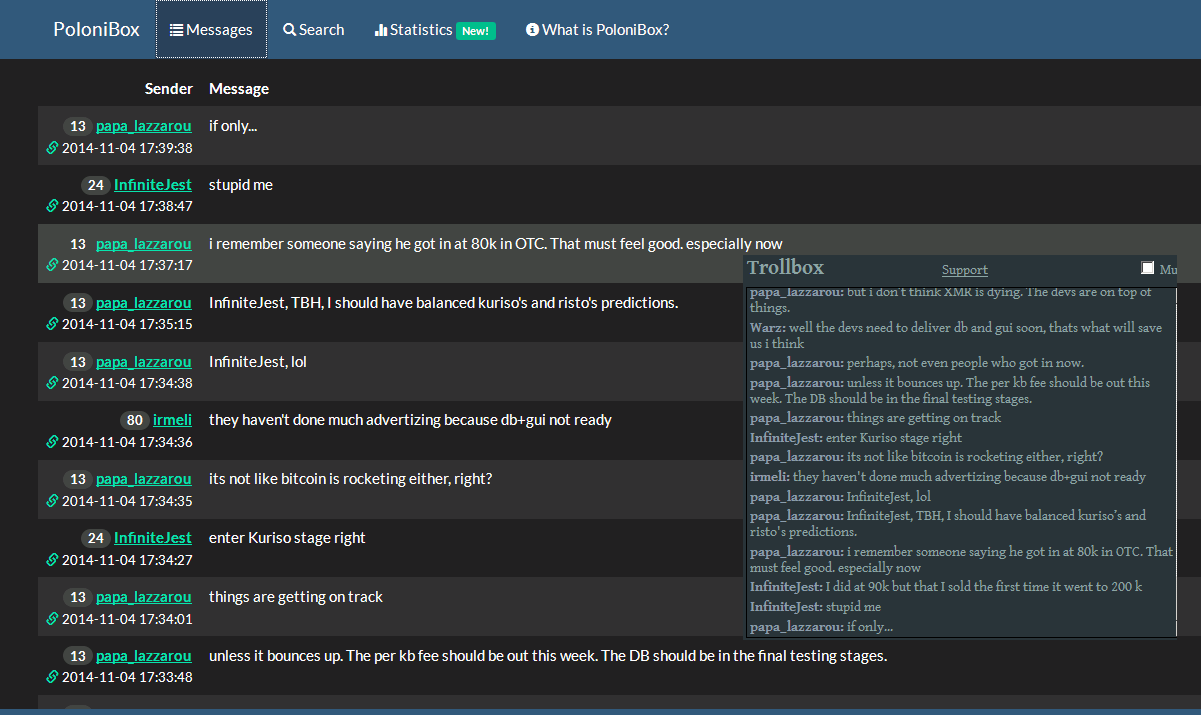Click permalink icon for 17:34:38 message

click(53, 384)
